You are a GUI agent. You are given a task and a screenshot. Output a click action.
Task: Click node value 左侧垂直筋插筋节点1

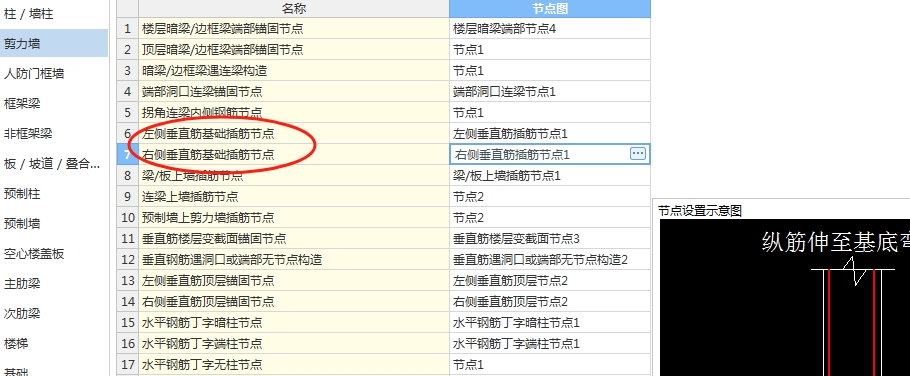tap(550, 133)
